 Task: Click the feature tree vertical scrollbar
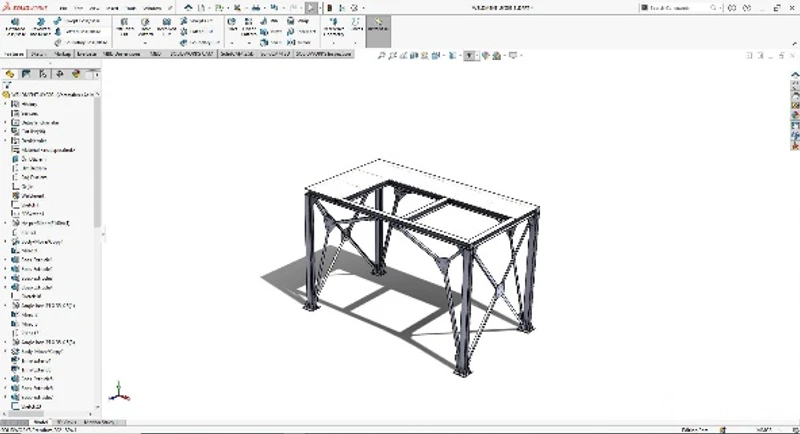[97, 161]
